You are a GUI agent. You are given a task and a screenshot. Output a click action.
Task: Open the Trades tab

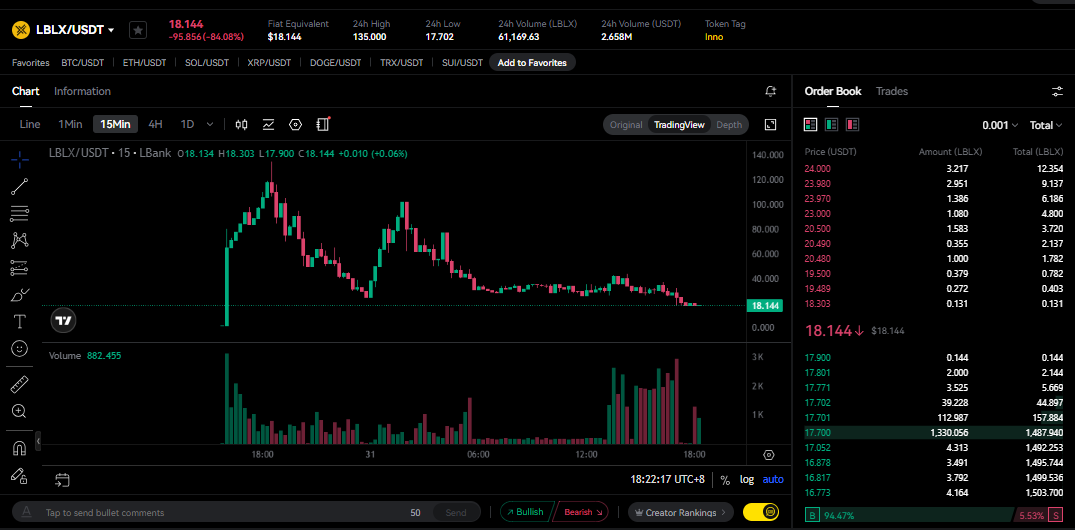tap(892, 91)
